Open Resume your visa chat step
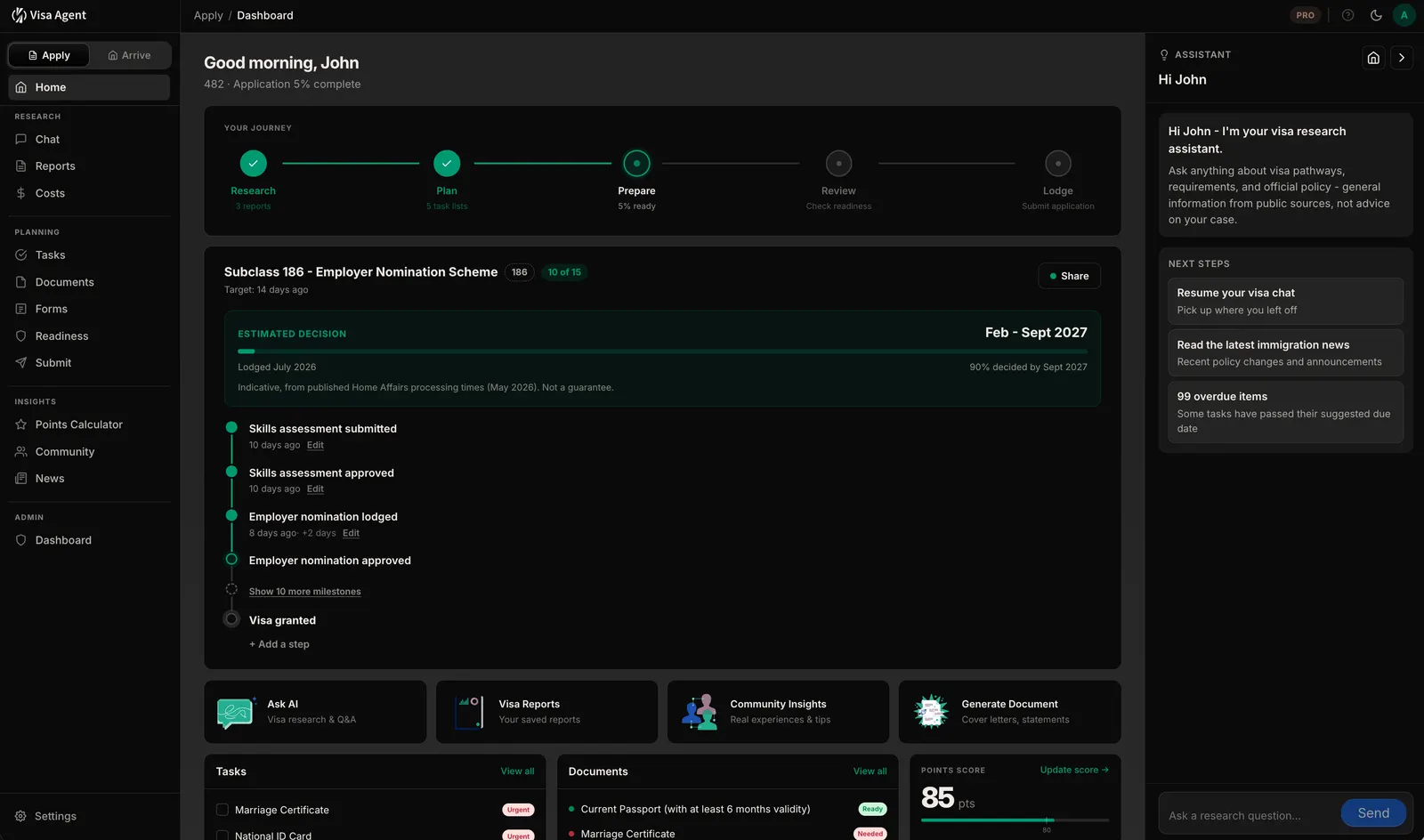The width and height of the screenshot is (1424, 840). click(x=1285, y=301)
